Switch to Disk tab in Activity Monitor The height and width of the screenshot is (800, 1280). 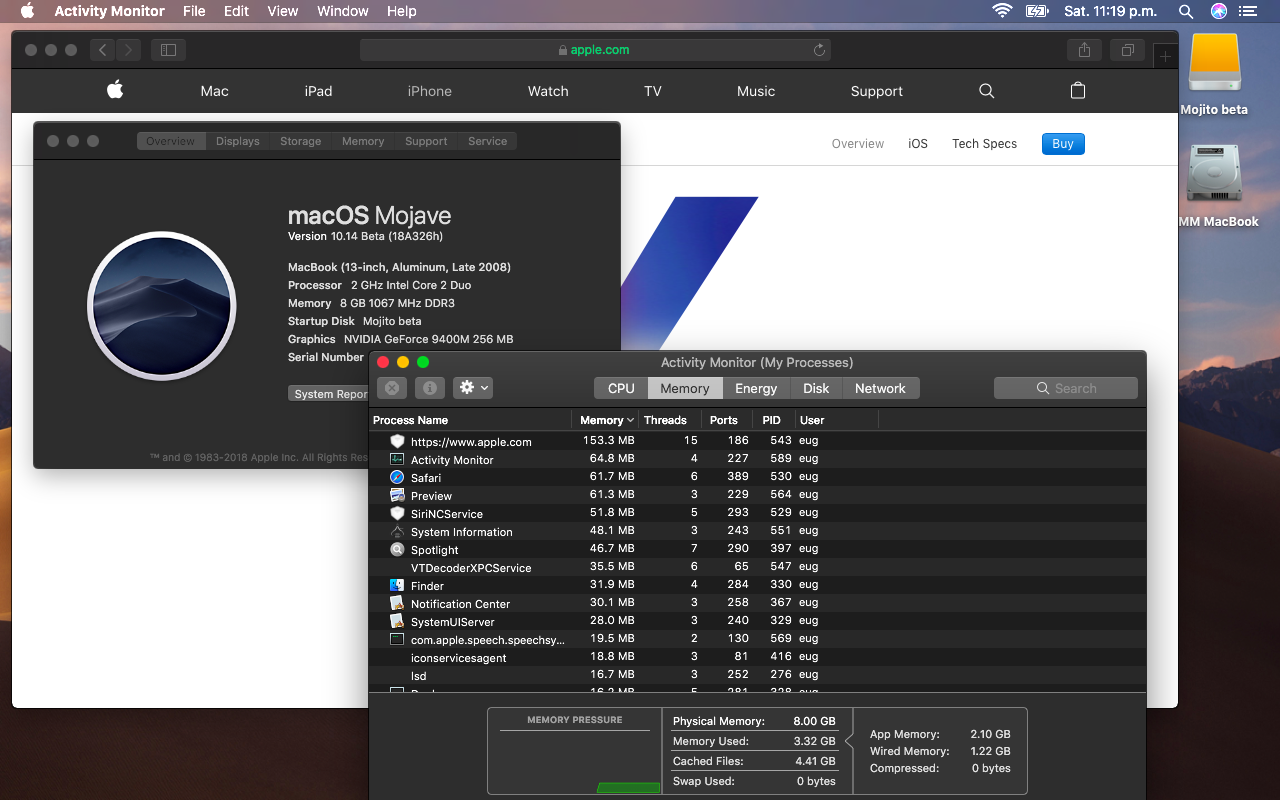pos(816,388)
